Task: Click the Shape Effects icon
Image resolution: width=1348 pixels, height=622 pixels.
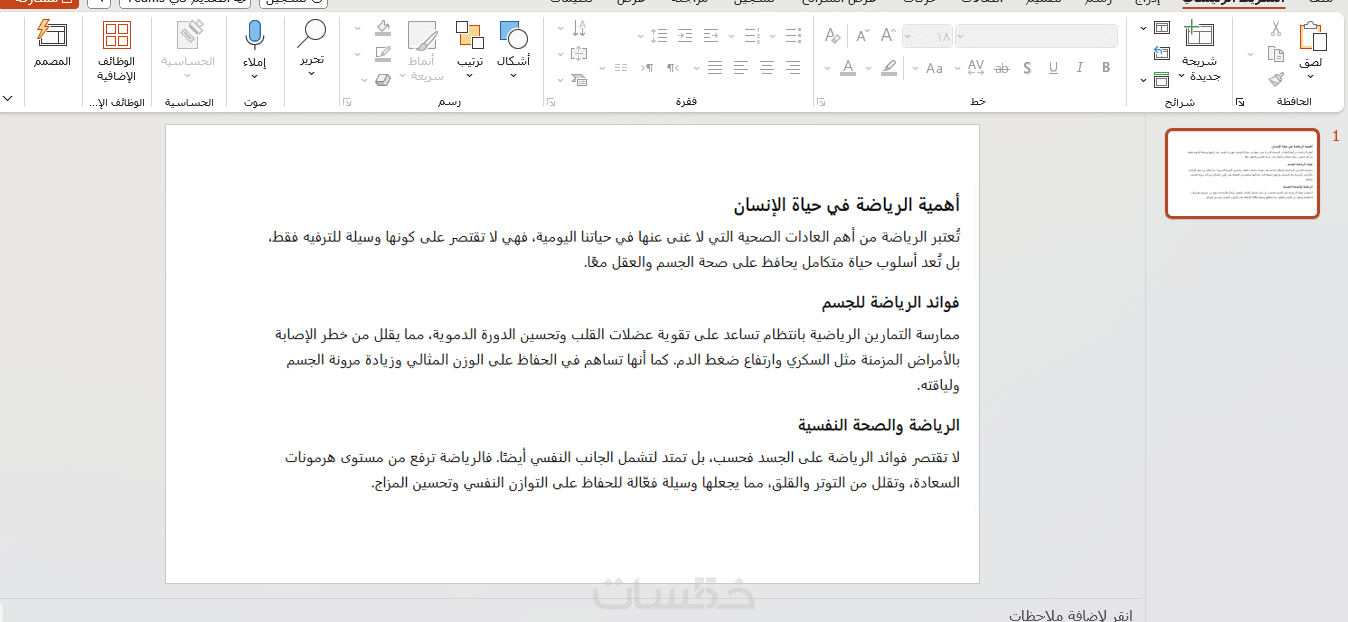Action: (384, 80)
